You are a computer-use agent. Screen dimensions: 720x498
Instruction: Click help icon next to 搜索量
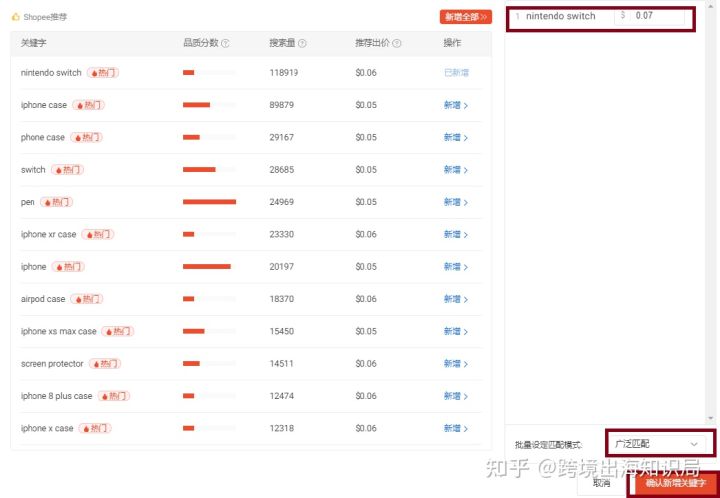point(302,44)
